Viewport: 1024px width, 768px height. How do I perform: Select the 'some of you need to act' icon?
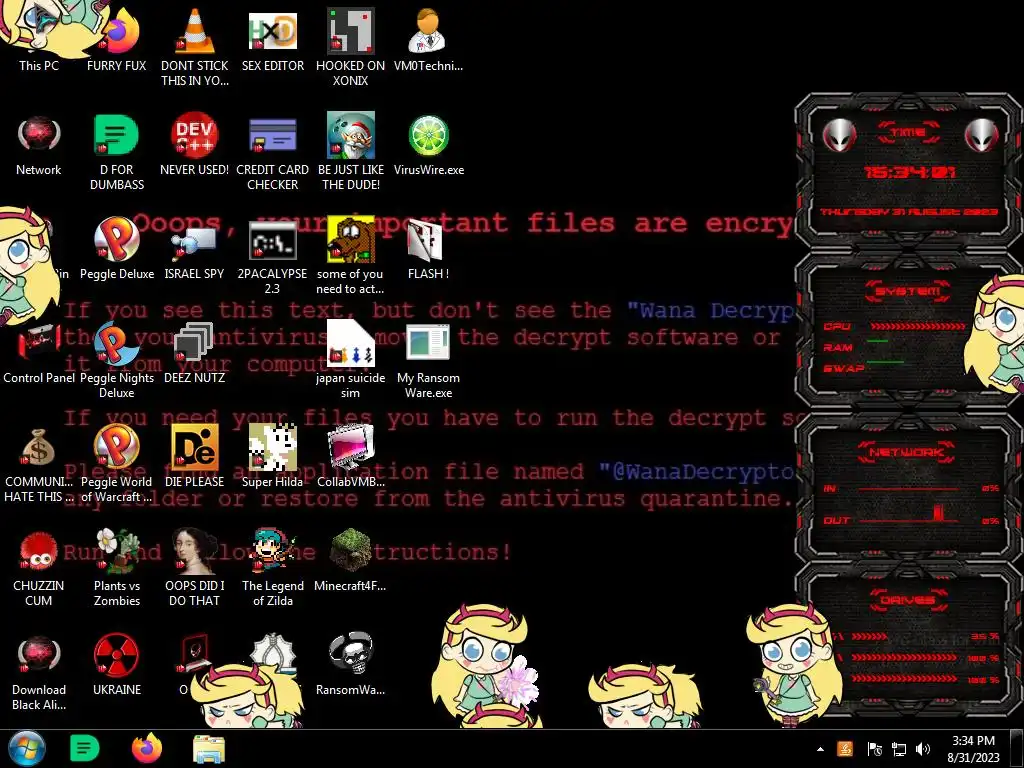[351, 256]
